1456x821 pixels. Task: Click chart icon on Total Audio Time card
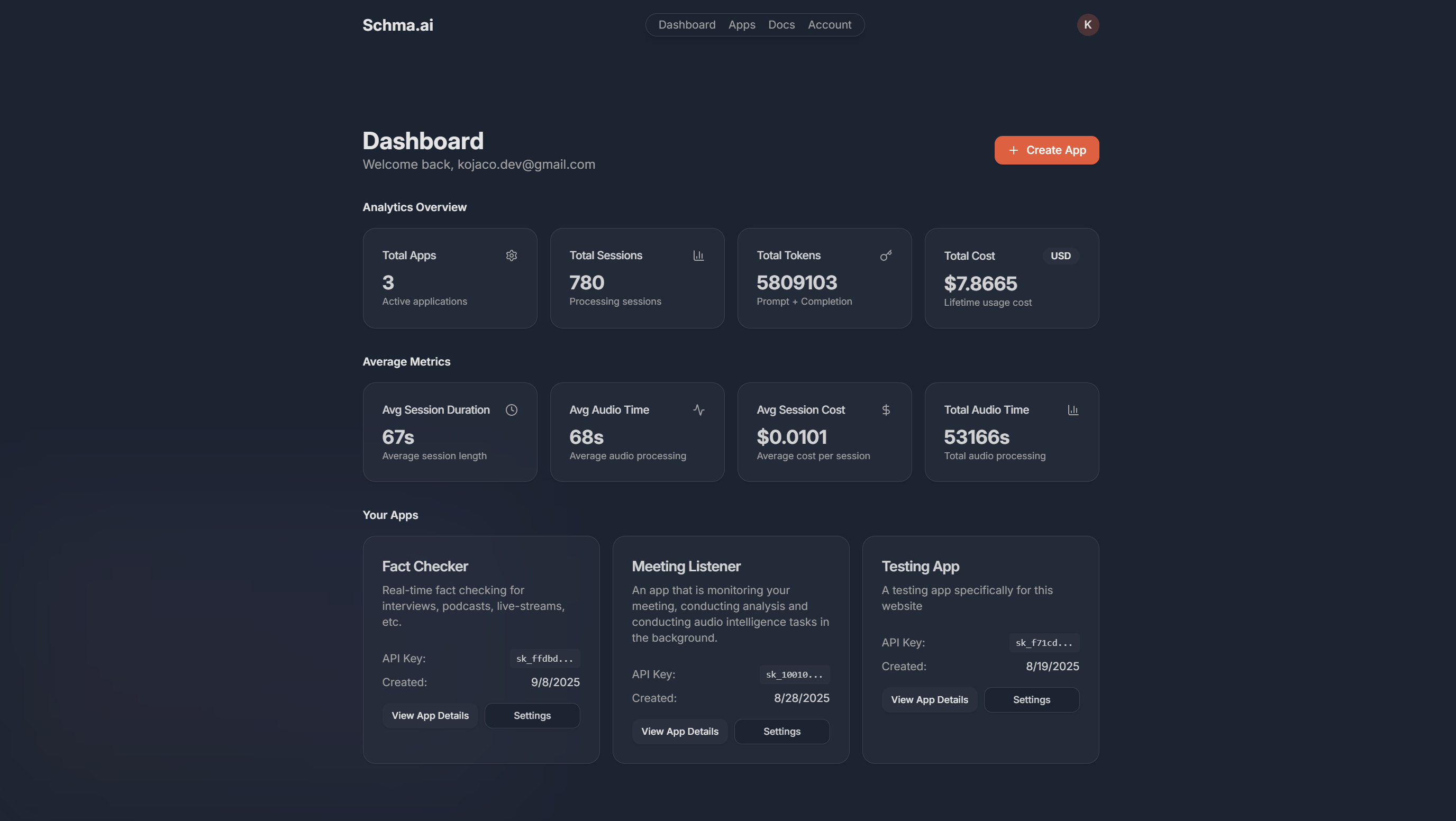point(1073,409)
